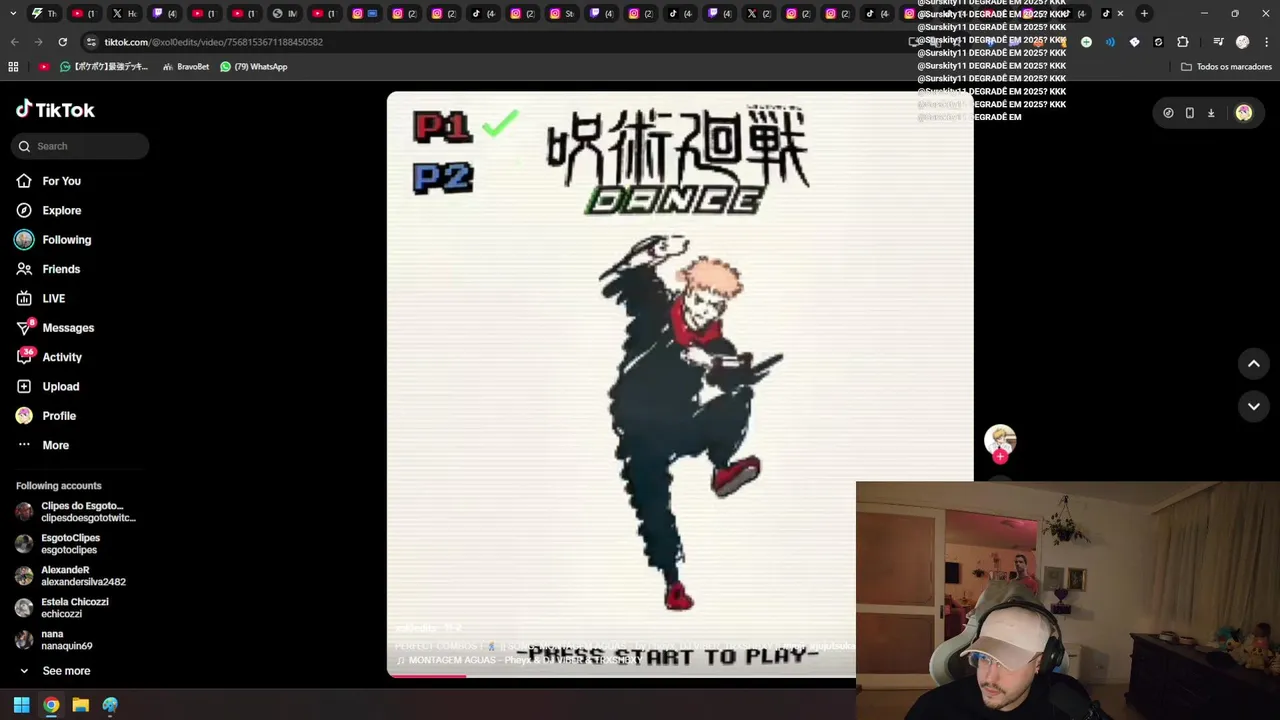
Task: Switch to the first tab labeled Th
Action: [x=44, y=14]
